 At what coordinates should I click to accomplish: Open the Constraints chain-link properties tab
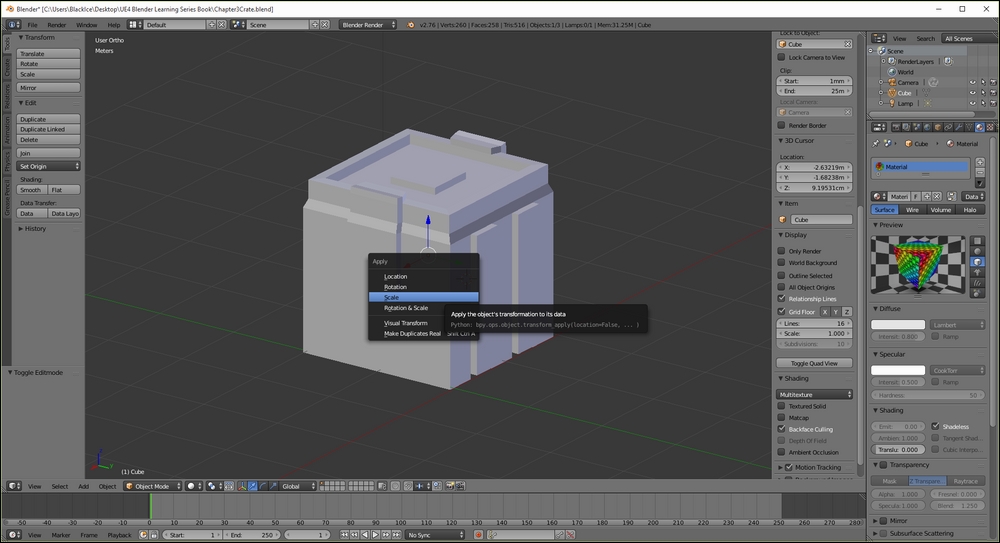click(x=948, y=127)
